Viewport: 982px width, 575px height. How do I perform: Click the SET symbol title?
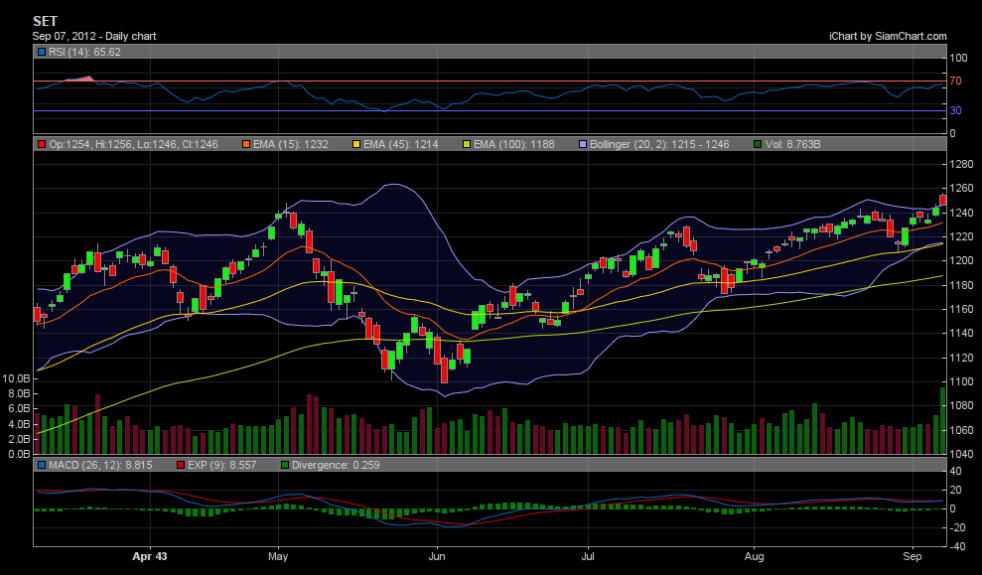click(44, 20)
